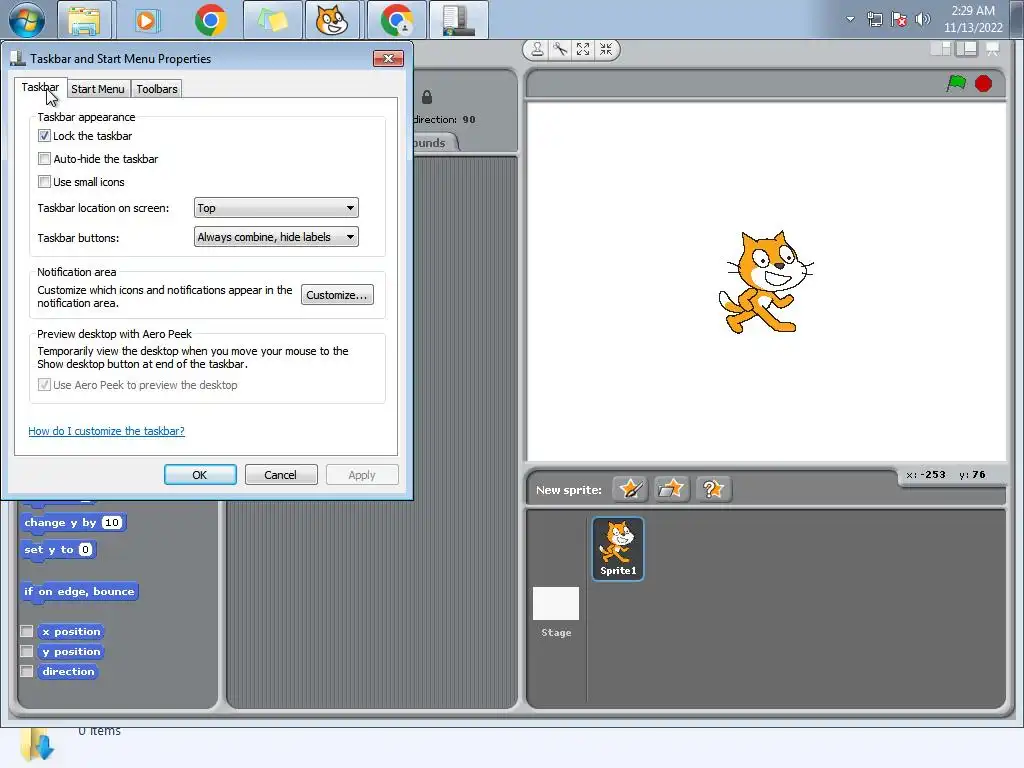Image resolution: width=1024 pixels, height=768 pixels.
Task: Toggle direction reporter checkbox
Action: click(27, 671)
